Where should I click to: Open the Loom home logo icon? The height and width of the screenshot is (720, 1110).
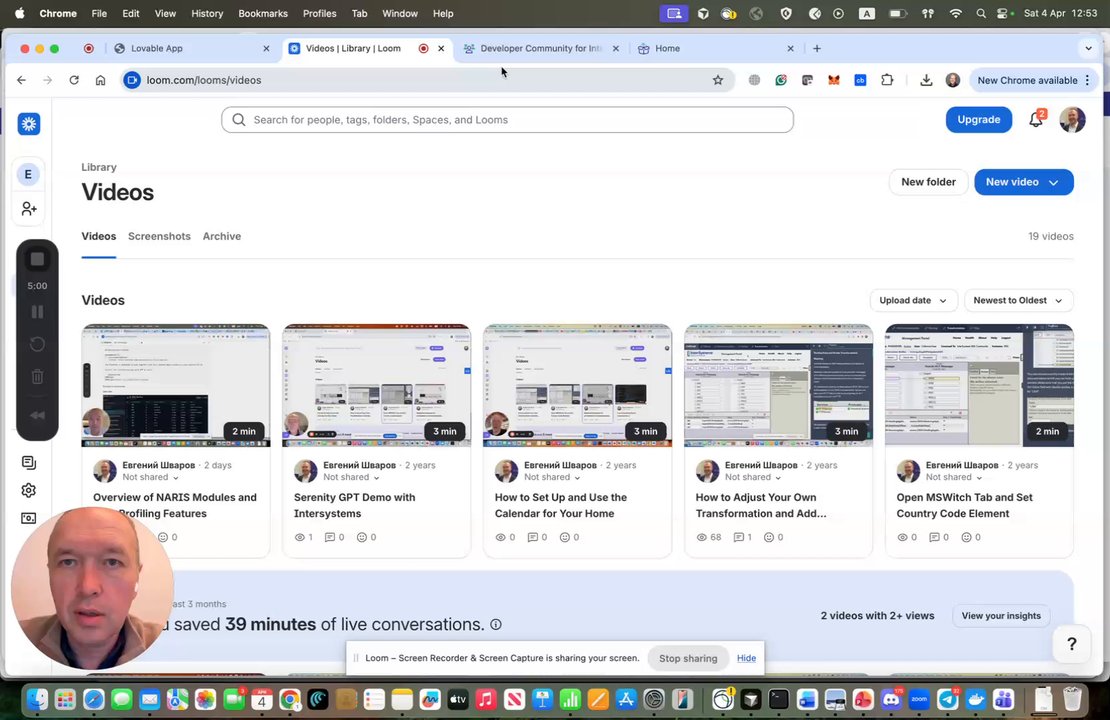point(29,124)
